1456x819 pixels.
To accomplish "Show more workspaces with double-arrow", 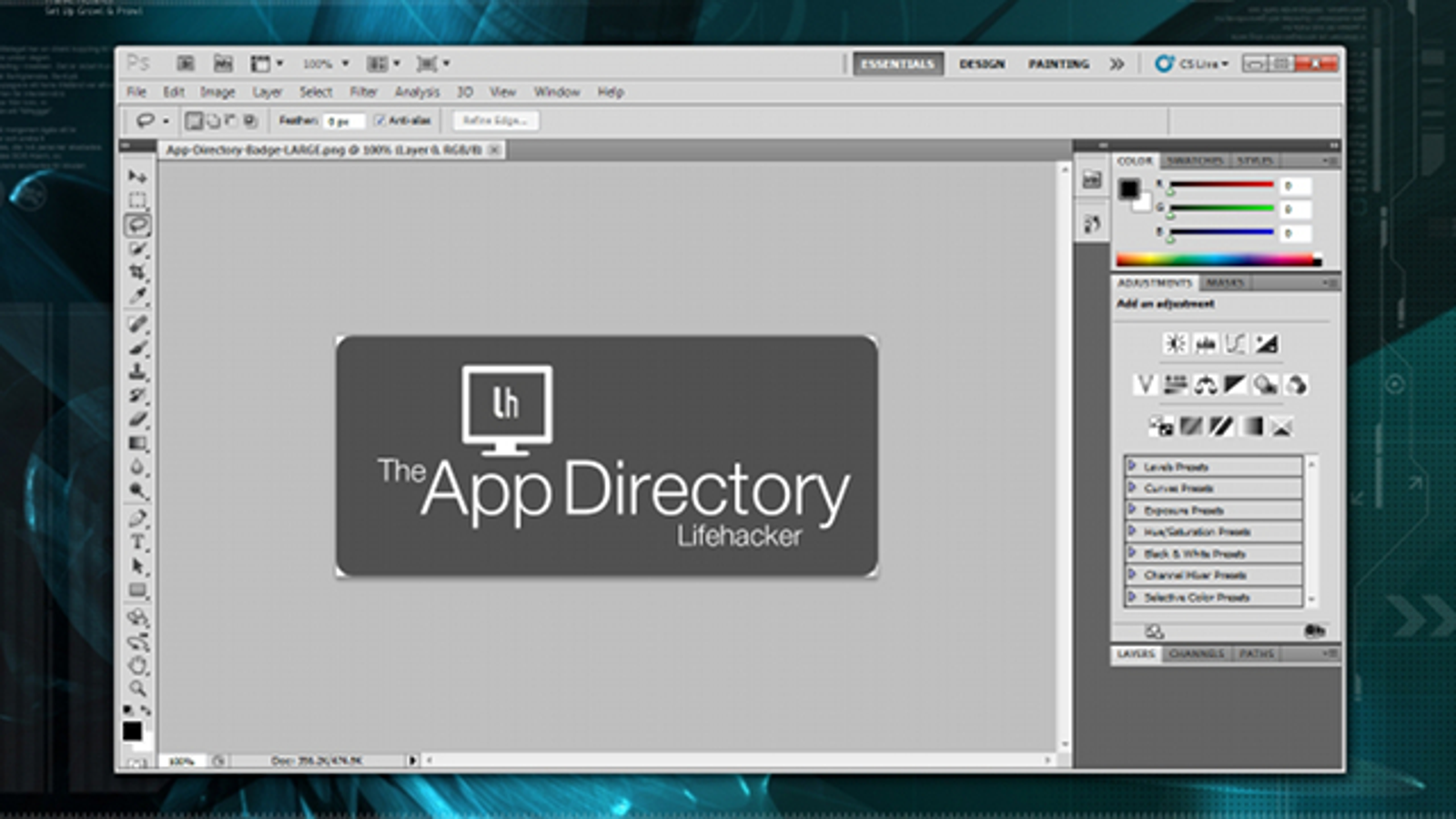I will coord(1117,64).
